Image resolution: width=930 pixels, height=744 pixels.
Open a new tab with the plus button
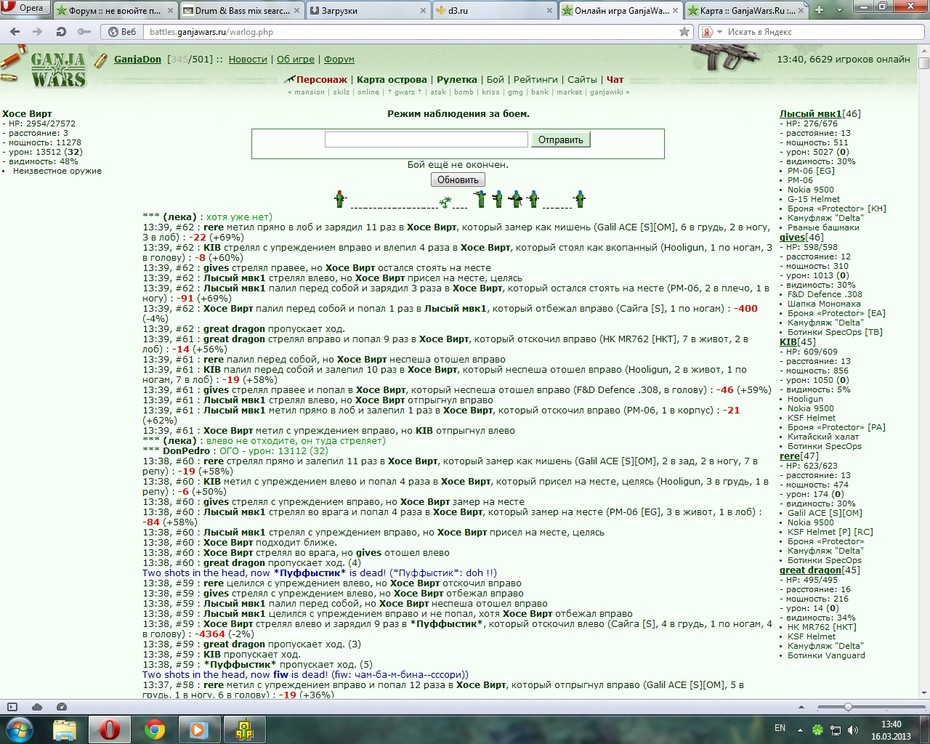click(819, 9)
